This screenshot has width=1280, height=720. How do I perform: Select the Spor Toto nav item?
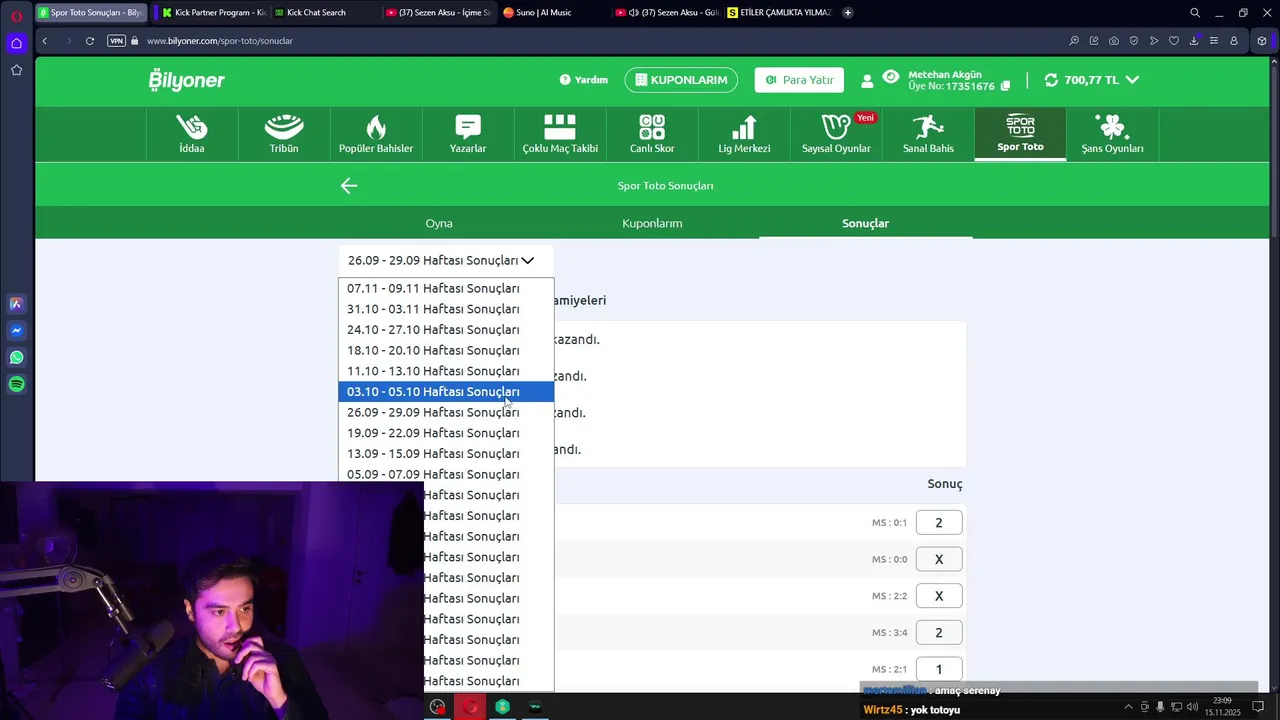pyautogui.click(x=1020, y=134)
